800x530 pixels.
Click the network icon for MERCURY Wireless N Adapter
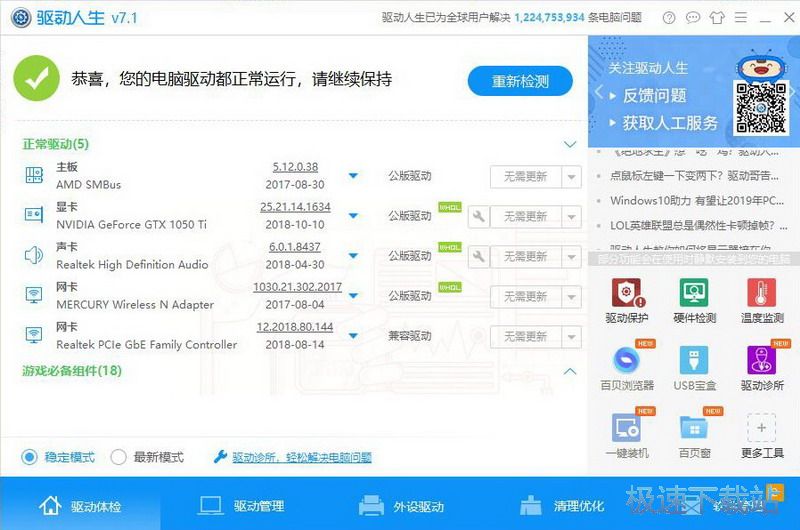point(34,295)
